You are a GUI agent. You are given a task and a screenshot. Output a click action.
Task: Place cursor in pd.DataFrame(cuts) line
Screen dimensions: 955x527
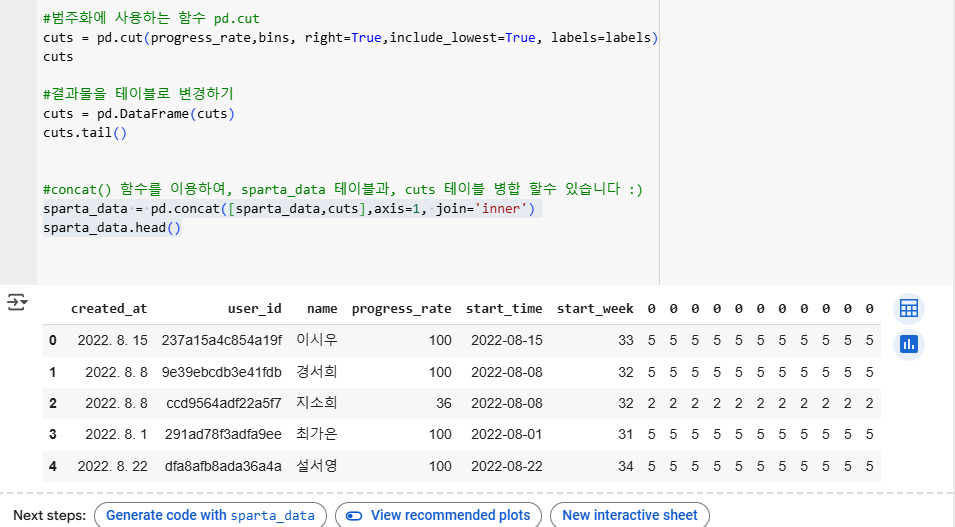pos(139,114)
